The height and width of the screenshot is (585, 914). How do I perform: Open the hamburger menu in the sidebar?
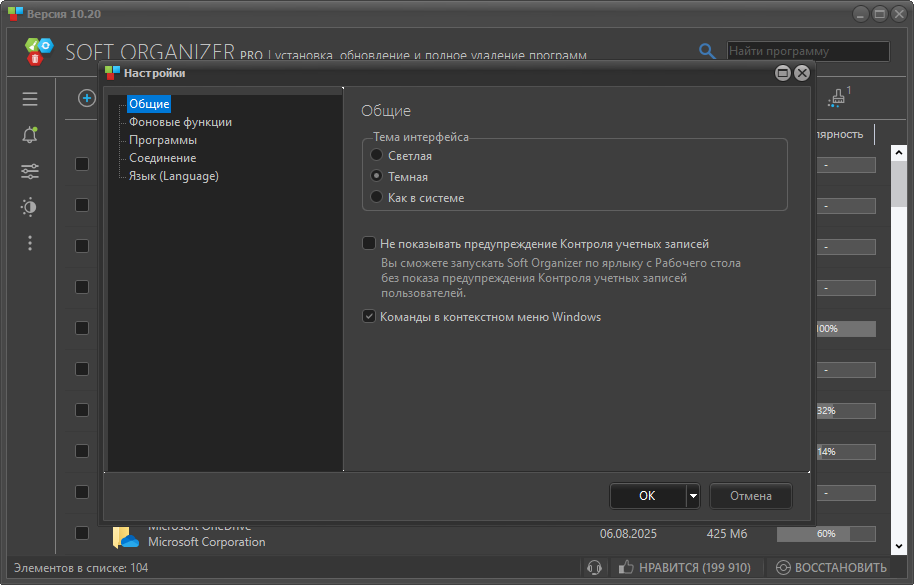[x=29, y=99]
